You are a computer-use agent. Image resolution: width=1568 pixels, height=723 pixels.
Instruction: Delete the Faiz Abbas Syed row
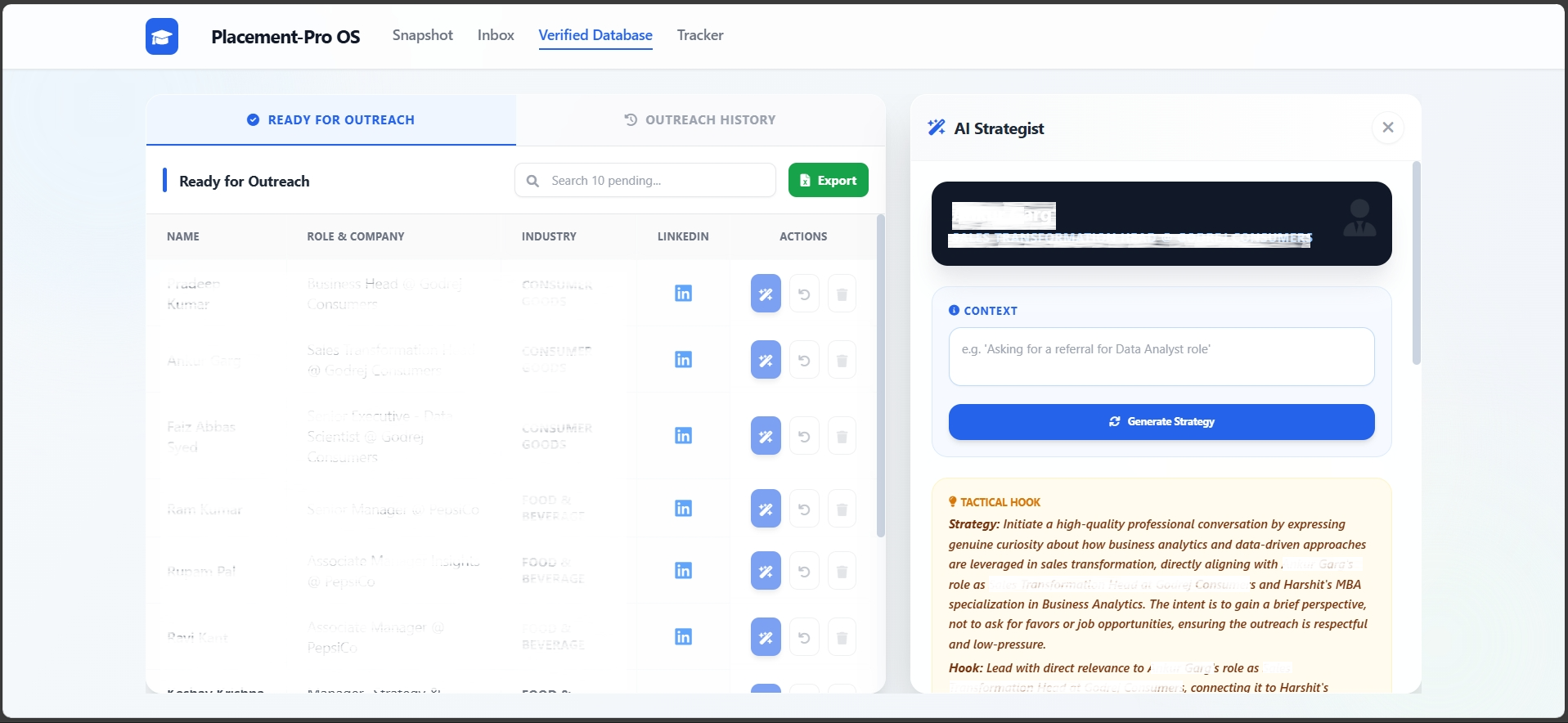842,437
